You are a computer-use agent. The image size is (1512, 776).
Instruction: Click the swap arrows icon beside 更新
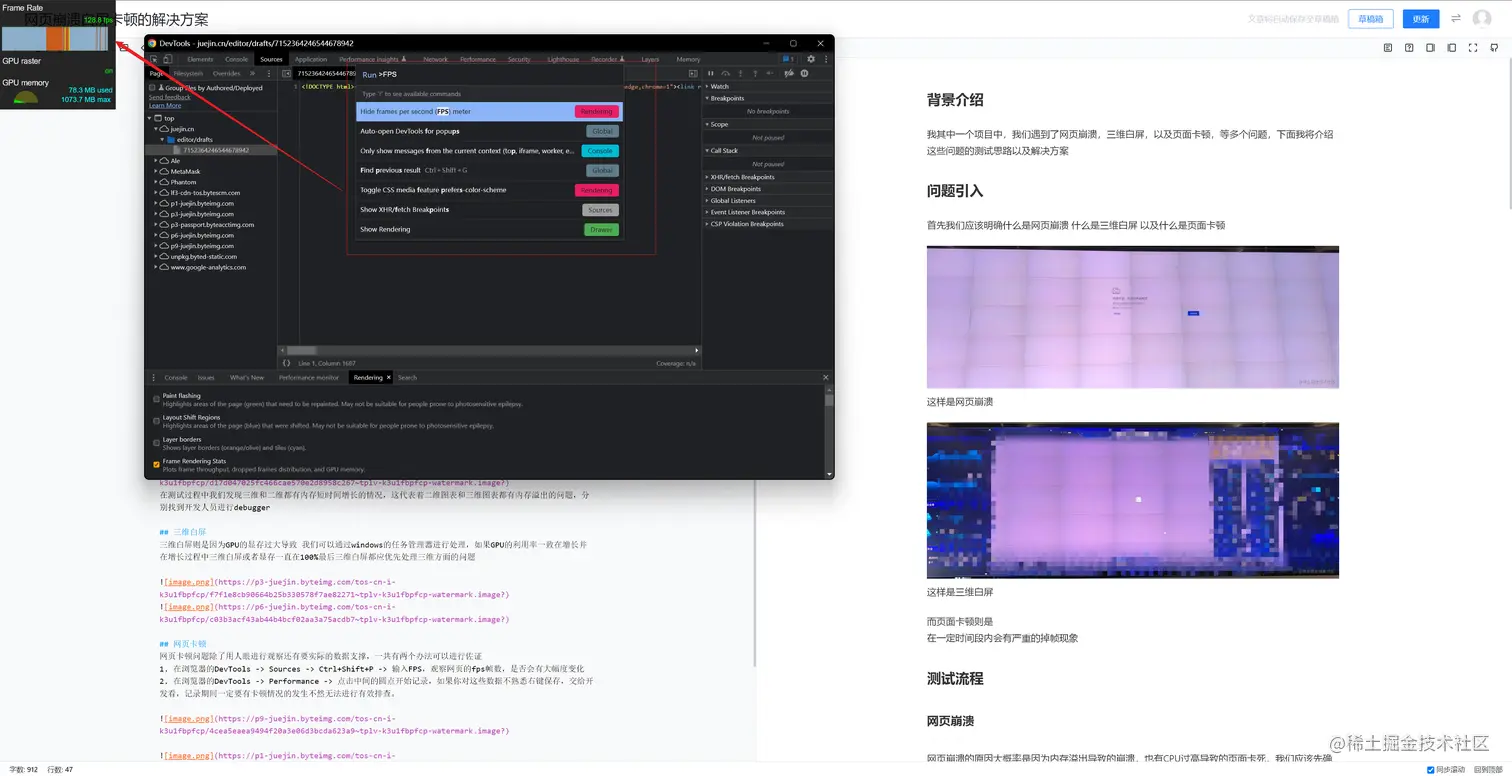(1456, 18)
